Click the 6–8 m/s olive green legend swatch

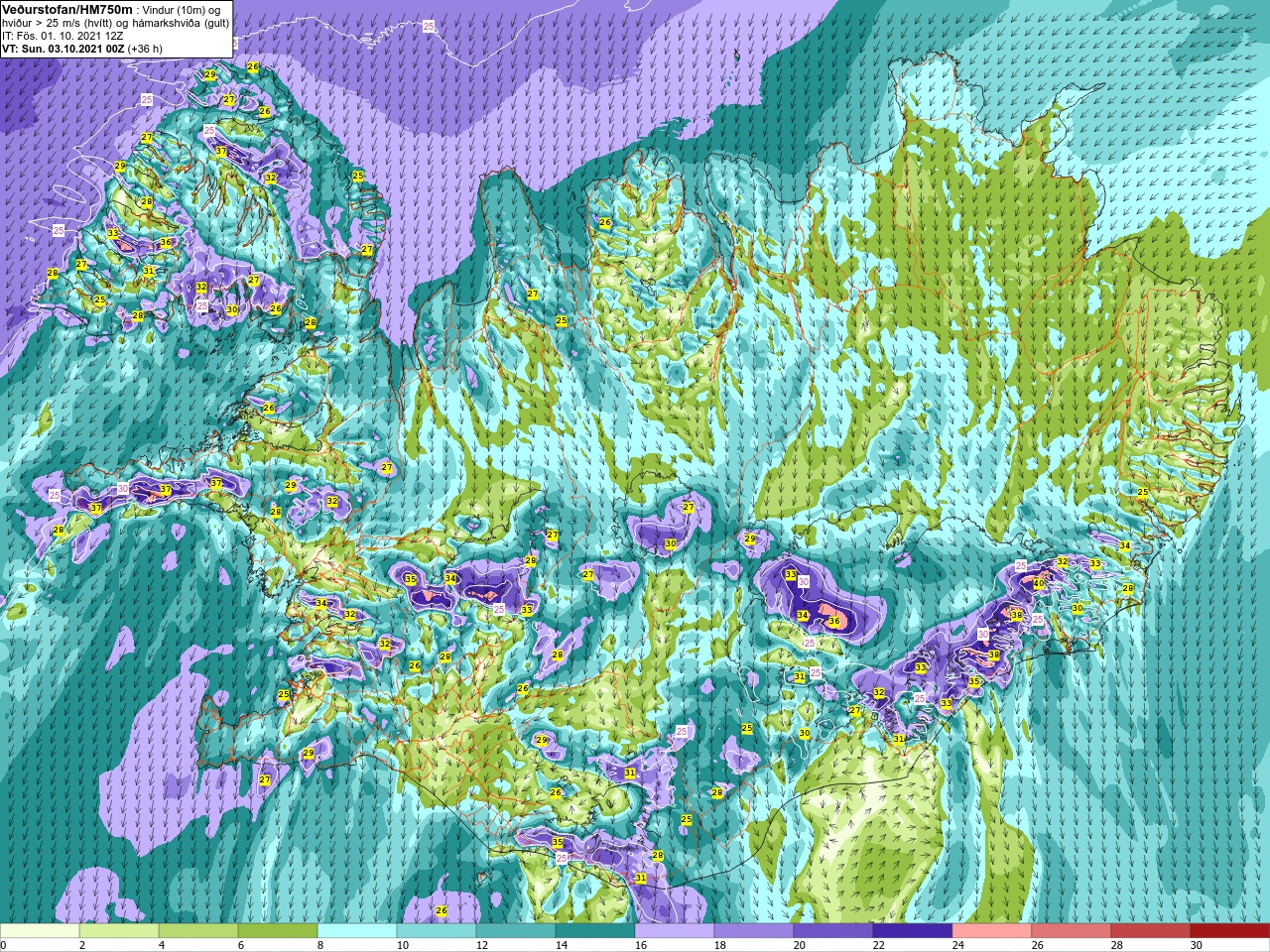(x=278, y=931)
